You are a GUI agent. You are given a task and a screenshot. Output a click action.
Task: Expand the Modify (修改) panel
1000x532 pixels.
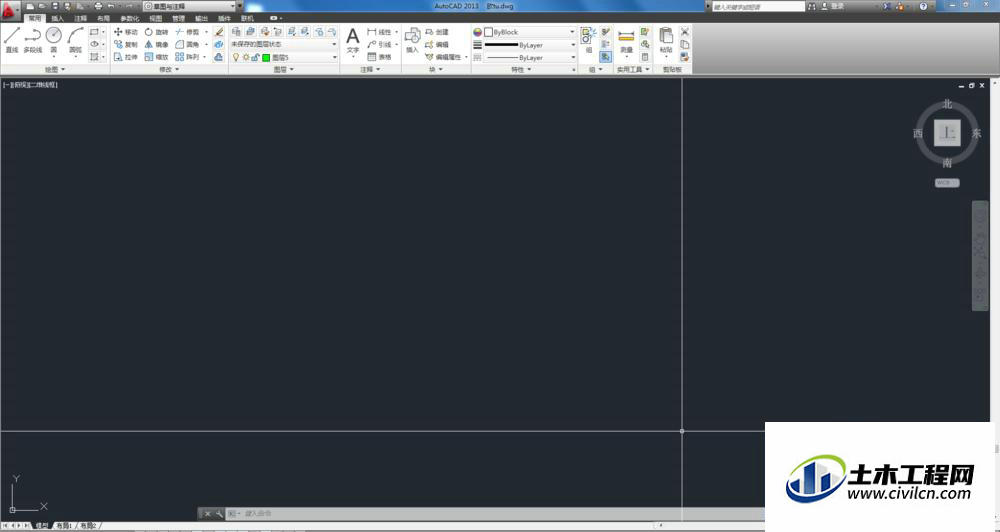coord(169,69)
